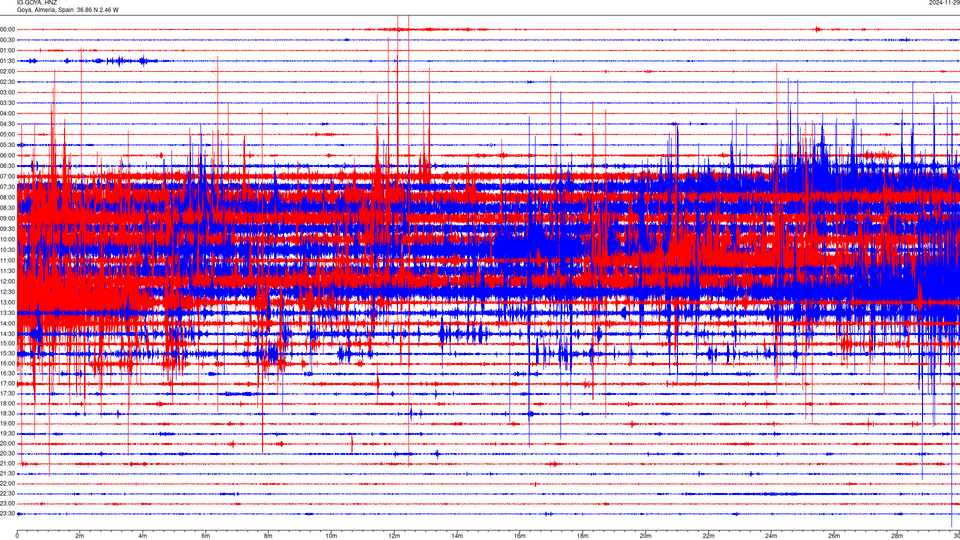Pick the 19:30 row label
960x540 pixels.
pyautogui.click(x=8, y=433)
